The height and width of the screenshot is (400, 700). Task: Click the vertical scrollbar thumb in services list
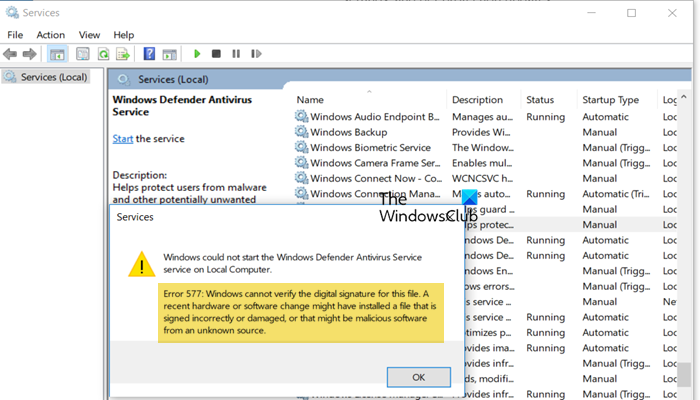pos(684,374)
